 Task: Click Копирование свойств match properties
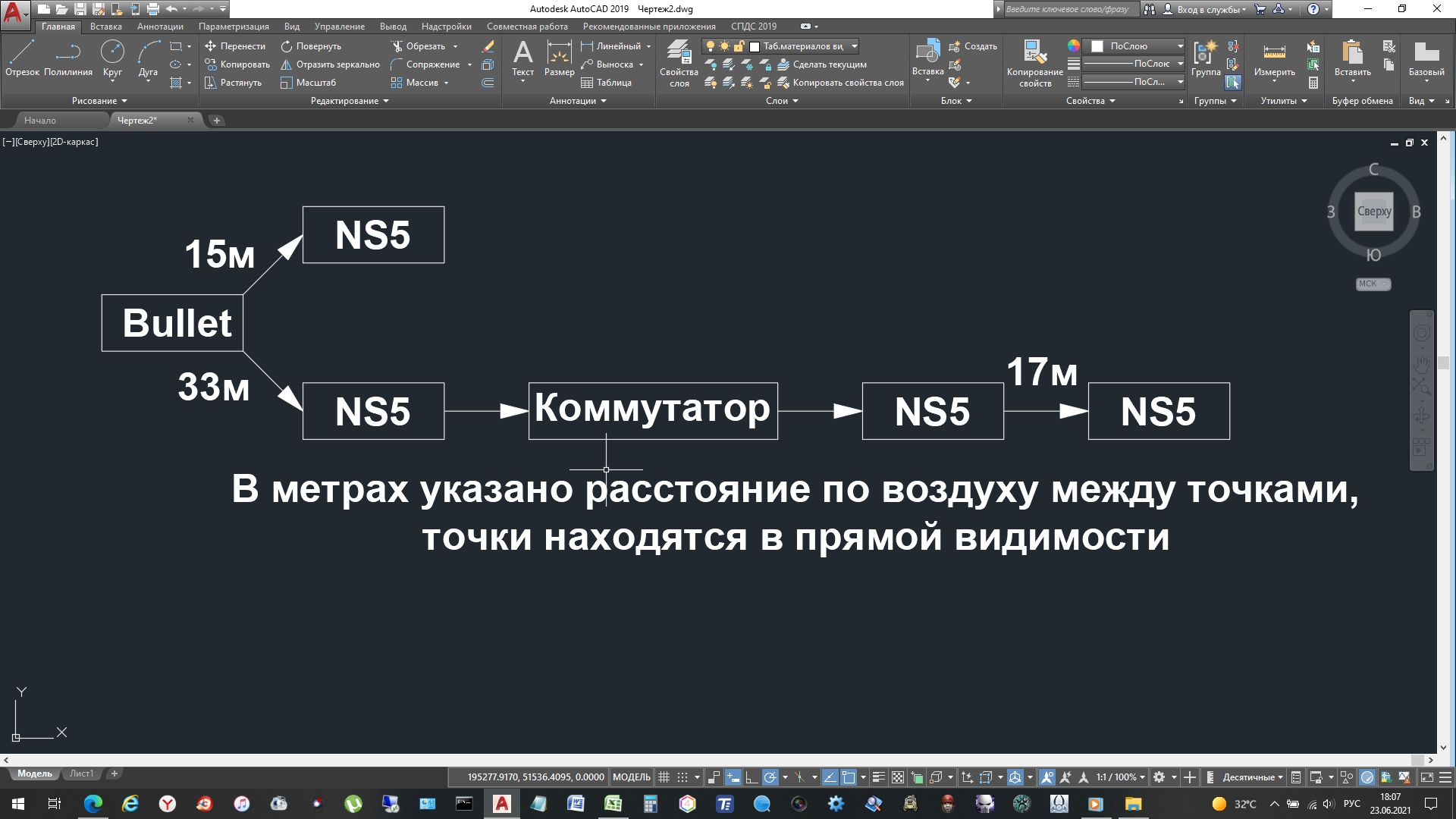(1035, 63)
